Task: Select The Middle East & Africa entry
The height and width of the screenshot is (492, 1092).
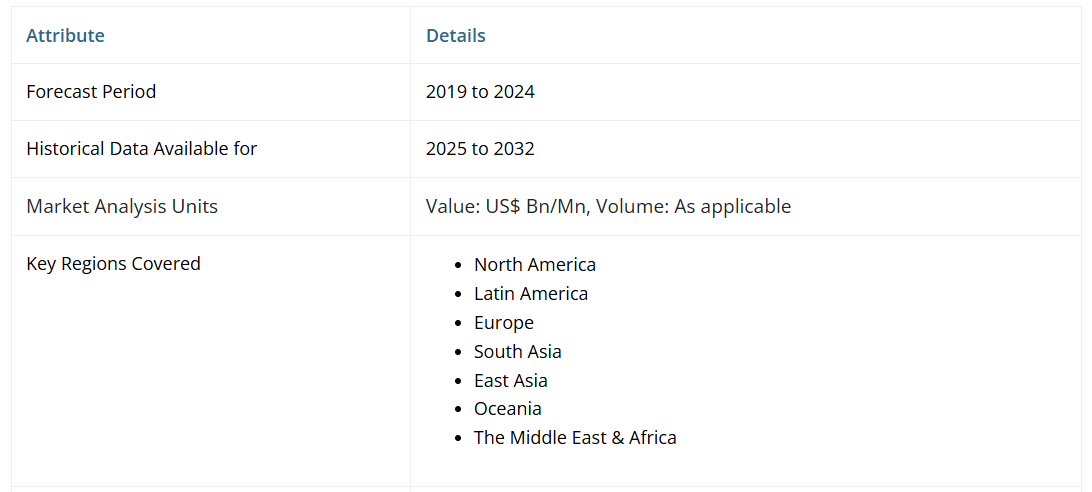Action: tap(575, 437)
